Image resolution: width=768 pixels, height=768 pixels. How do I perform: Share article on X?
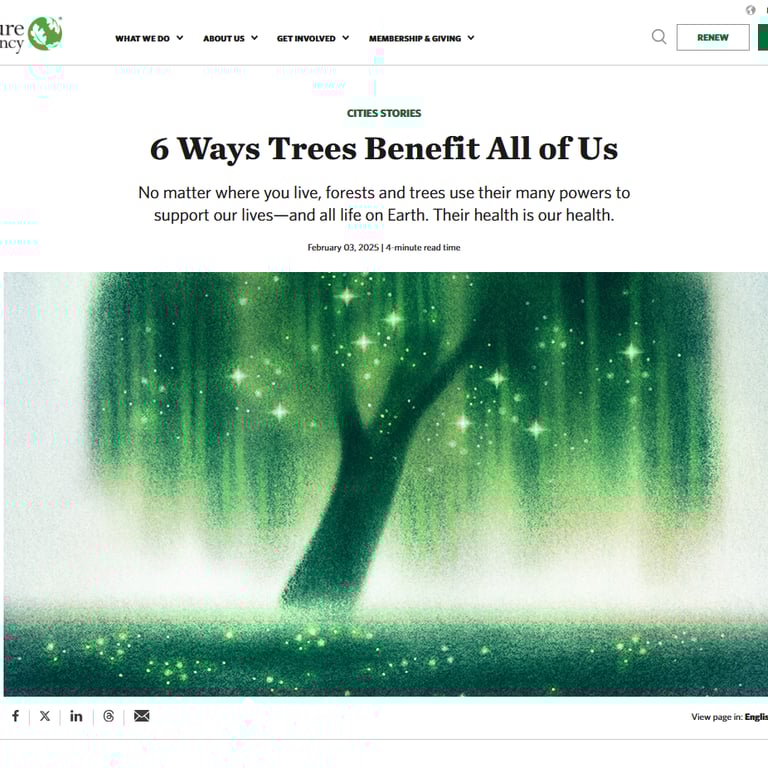pyautogui.click(x=45, y=716)
